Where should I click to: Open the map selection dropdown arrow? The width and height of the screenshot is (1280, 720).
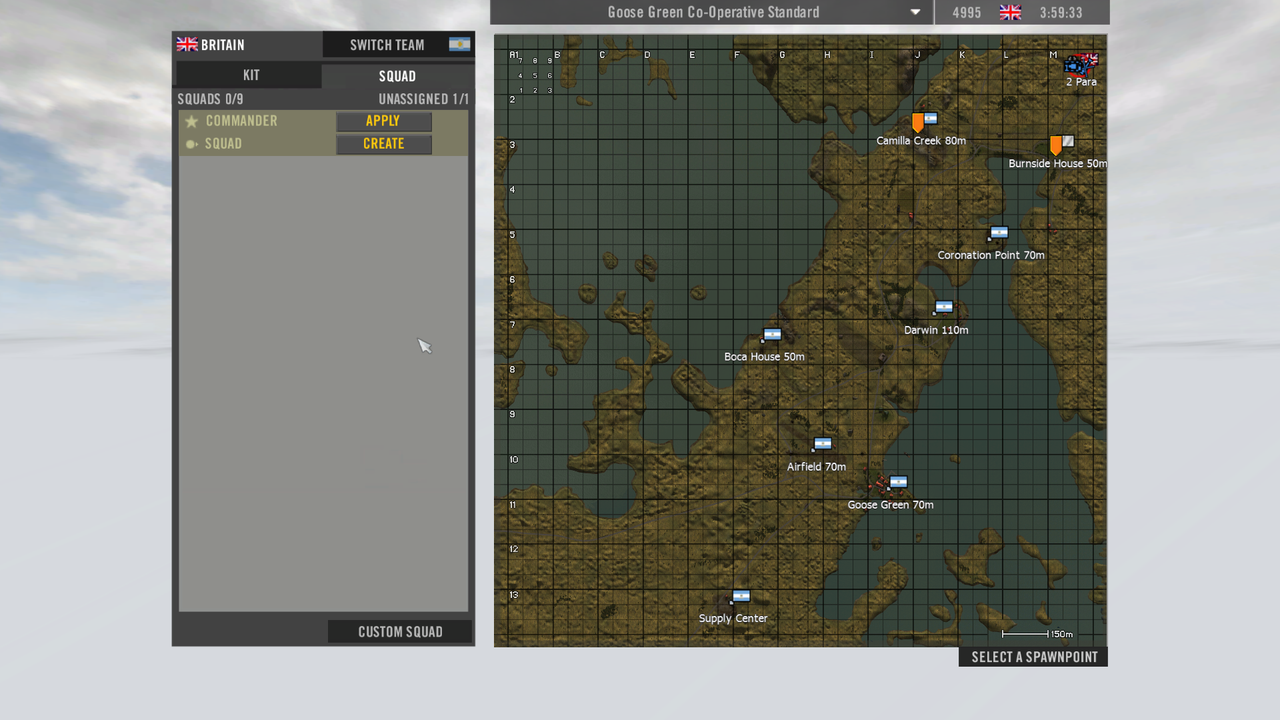pyautogui.click(x=915, y=13)
